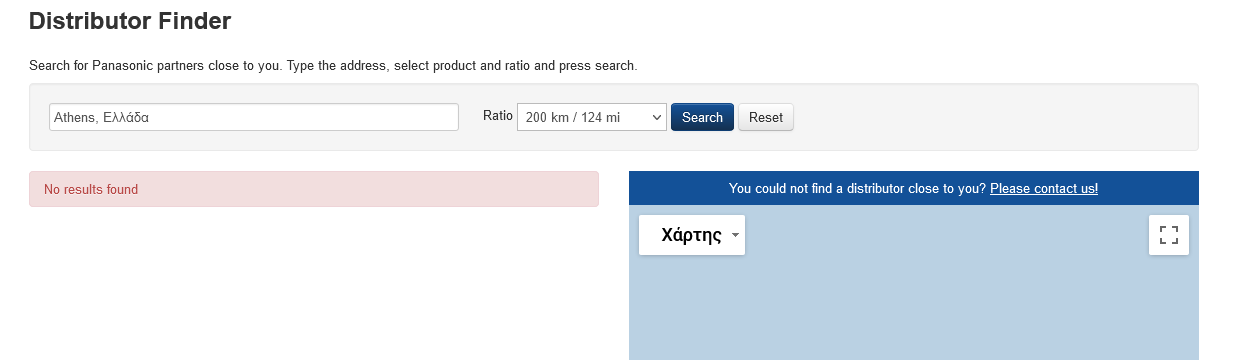Click the Search button
The height and width of the screenshot is (360, 1255).
pos(702,117)
